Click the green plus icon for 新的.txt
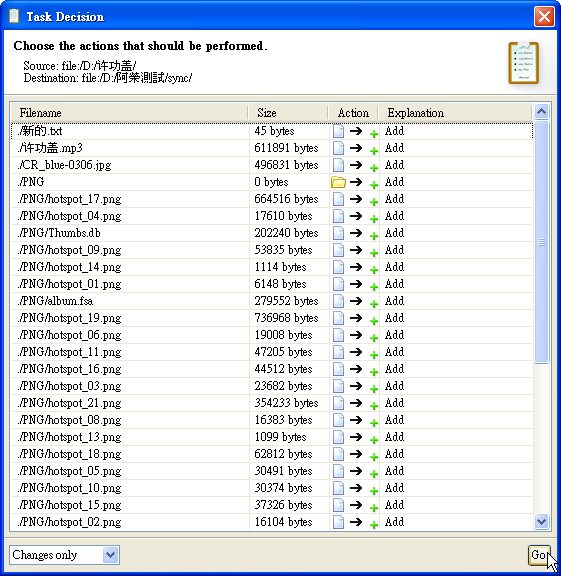Image resolution: width=561 pixels, height=576 pixels. [x=374, y=134]
